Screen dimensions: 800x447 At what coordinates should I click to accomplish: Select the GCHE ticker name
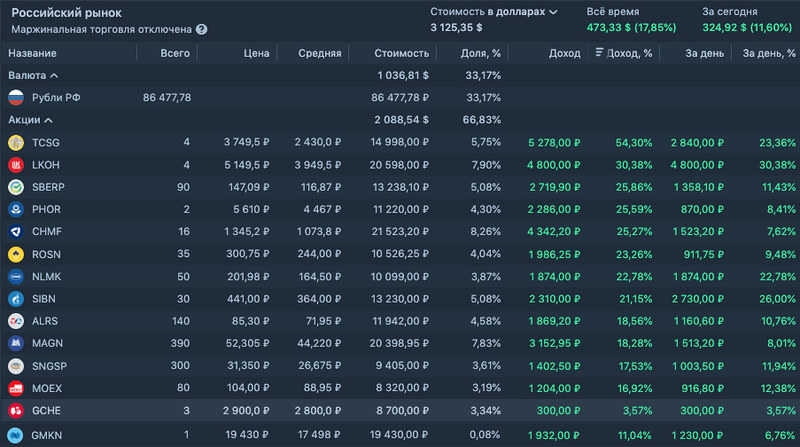46,410
